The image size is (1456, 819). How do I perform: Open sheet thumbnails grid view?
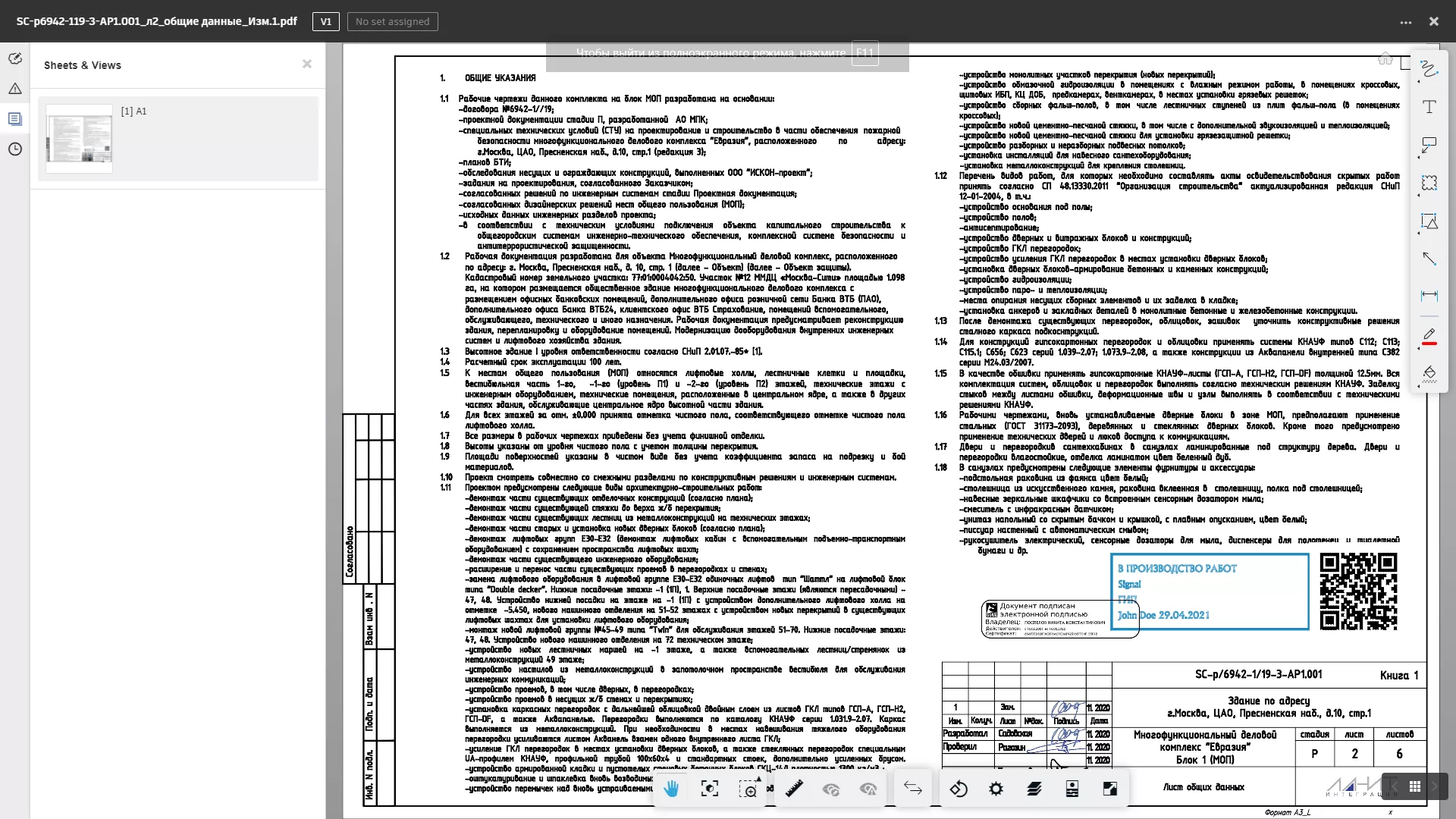1415,786
